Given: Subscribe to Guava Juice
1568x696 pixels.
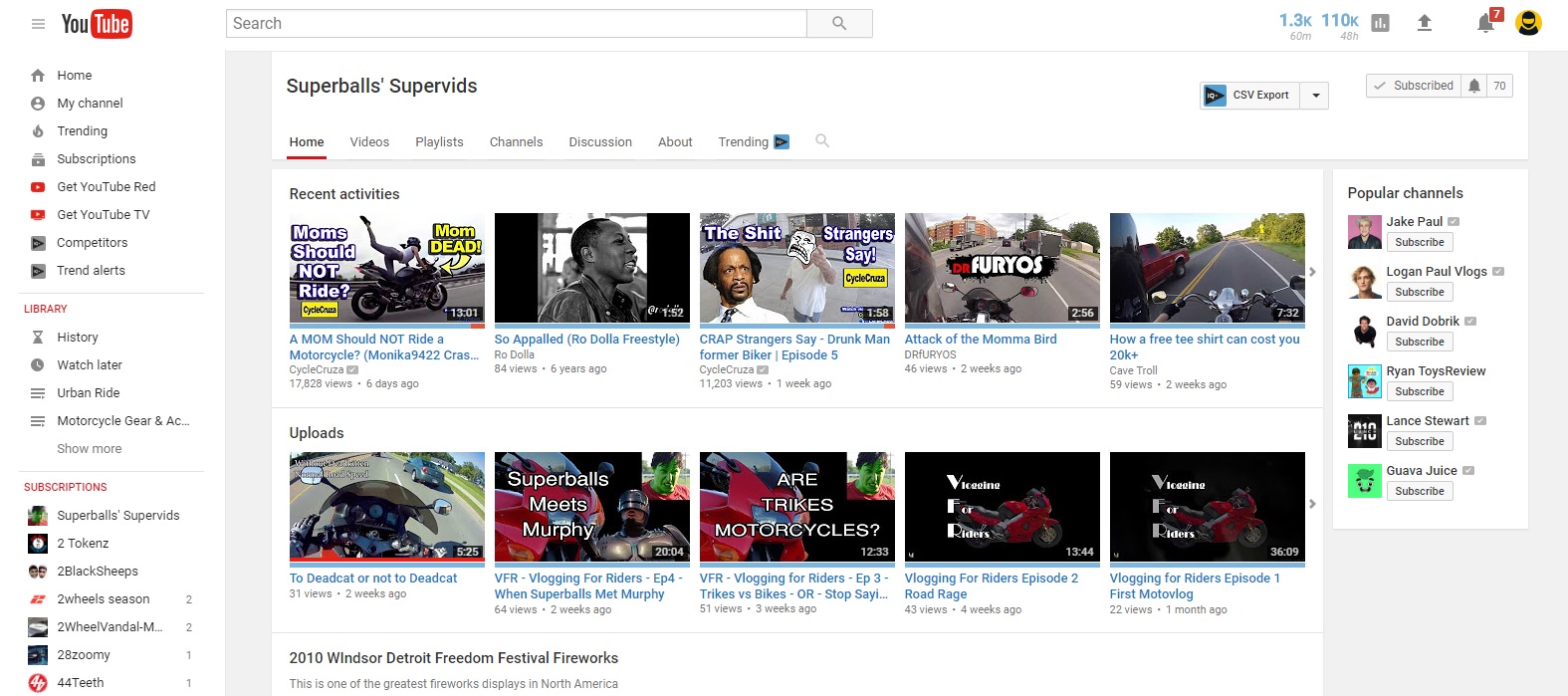Looking at the screenshot, I should click(x=1420, y=491).
